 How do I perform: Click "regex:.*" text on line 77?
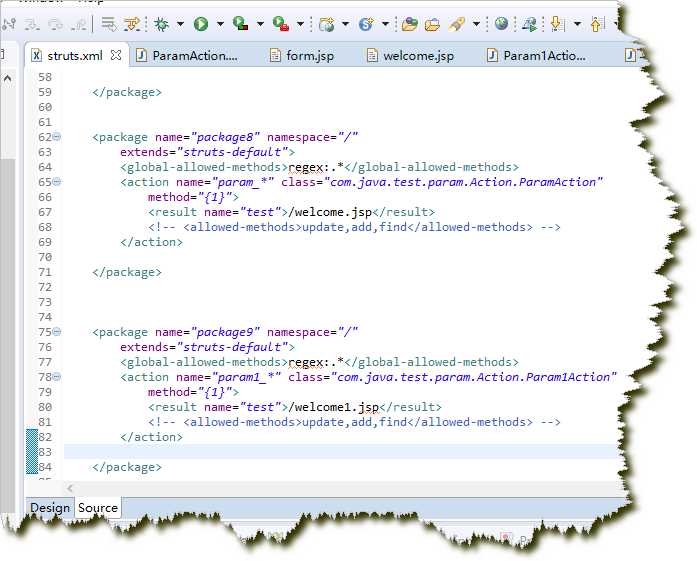[x=316, y=362]
